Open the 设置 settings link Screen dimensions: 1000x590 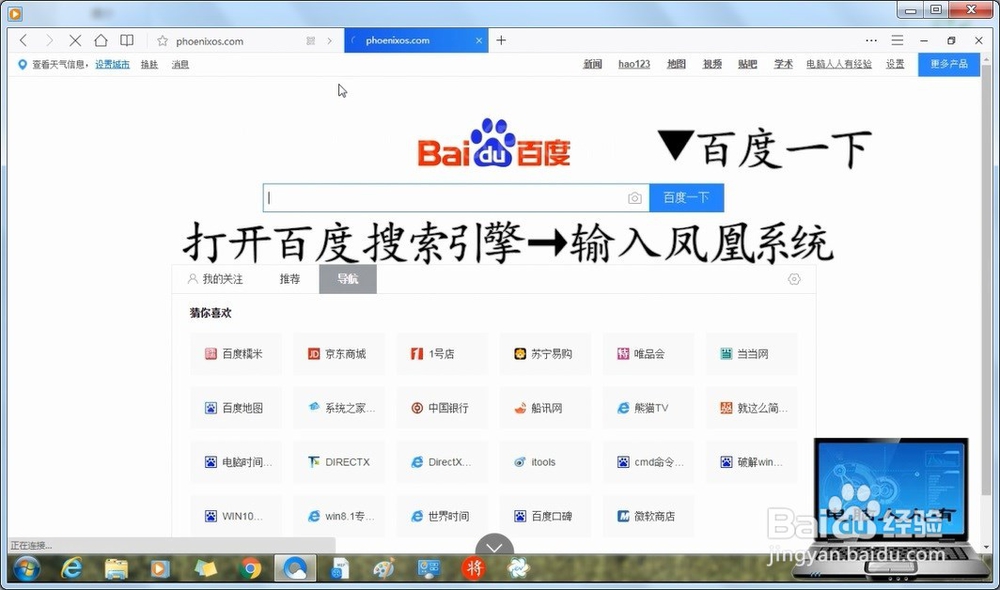pyautogui.click(x=895, y=64)
